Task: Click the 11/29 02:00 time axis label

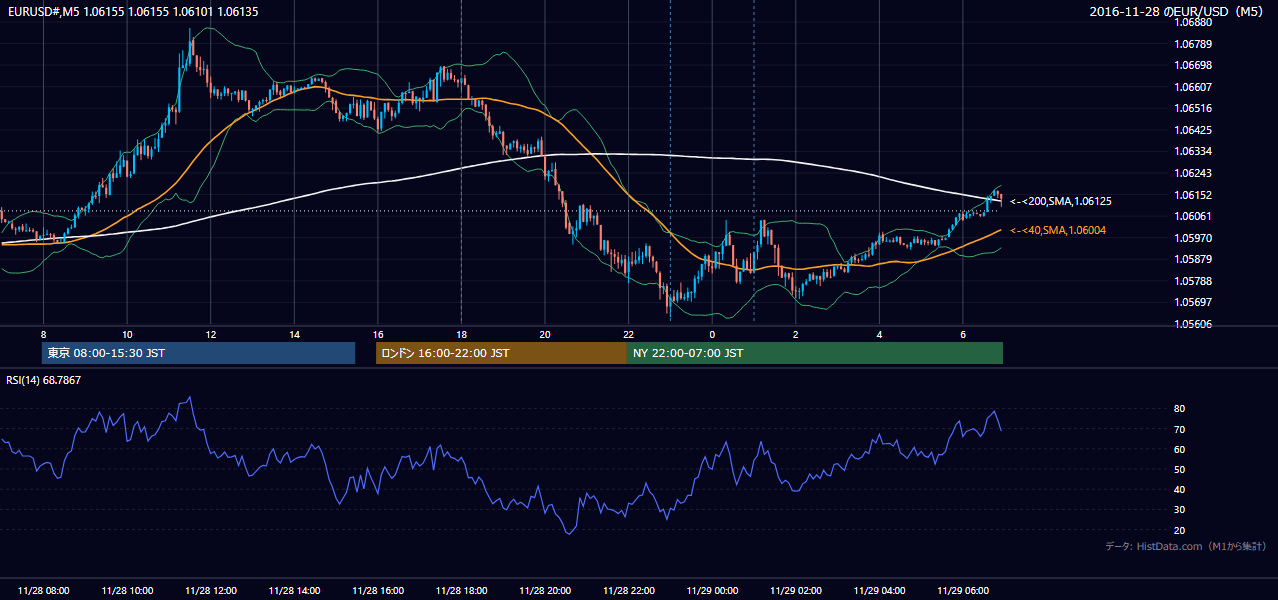Action: [795, 591]
